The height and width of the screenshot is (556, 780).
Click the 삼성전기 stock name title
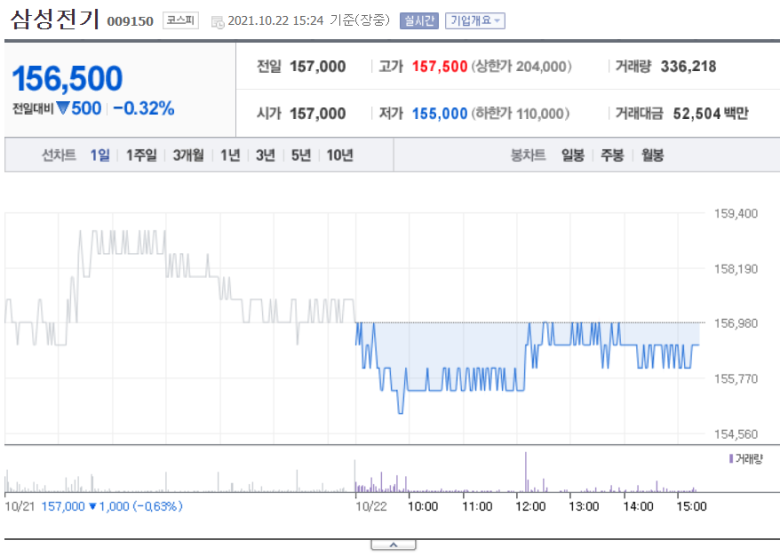[x=55, y=19]
